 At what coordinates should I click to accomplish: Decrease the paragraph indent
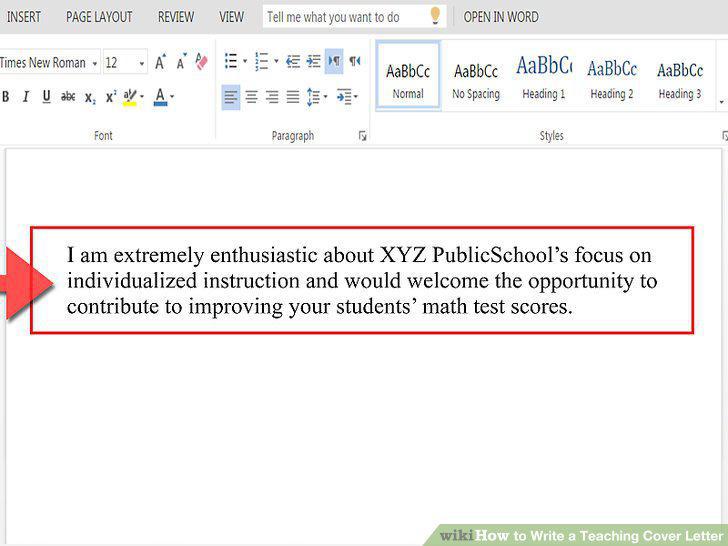[x=293, y=61]
